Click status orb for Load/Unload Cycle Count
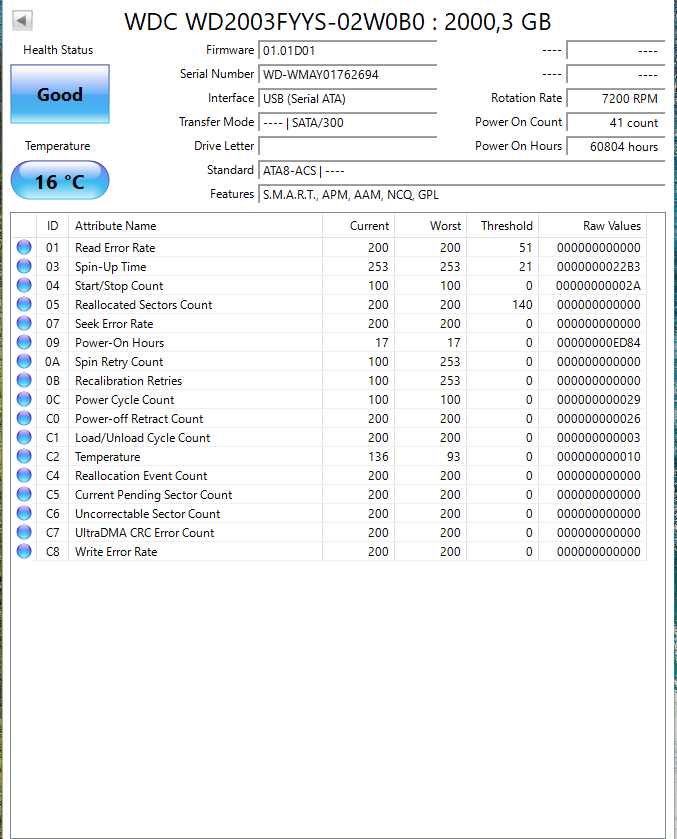The height and width of the screenshot is (839, 677). click(x=24, y=437)
